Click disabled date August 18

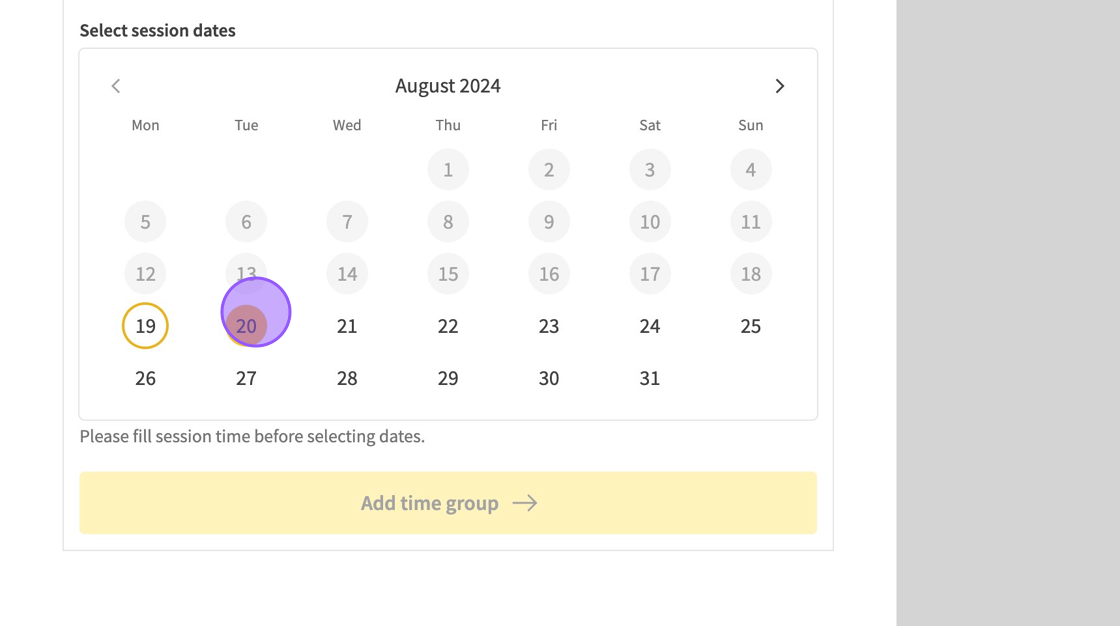coord(751,274)
